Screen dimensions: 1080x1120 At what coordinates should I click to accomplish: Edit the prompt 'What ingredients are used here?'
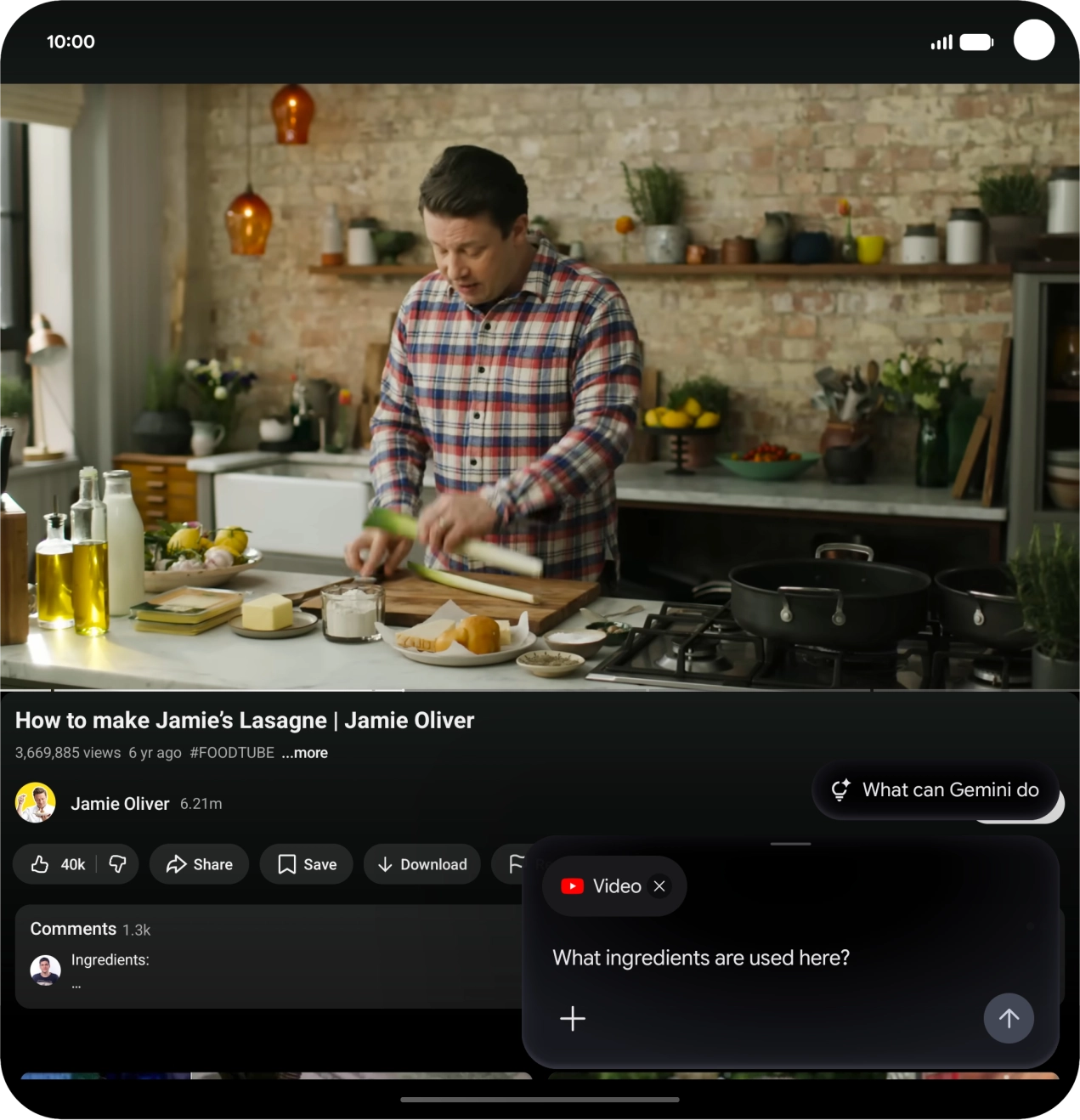click(x=701, y=958)
